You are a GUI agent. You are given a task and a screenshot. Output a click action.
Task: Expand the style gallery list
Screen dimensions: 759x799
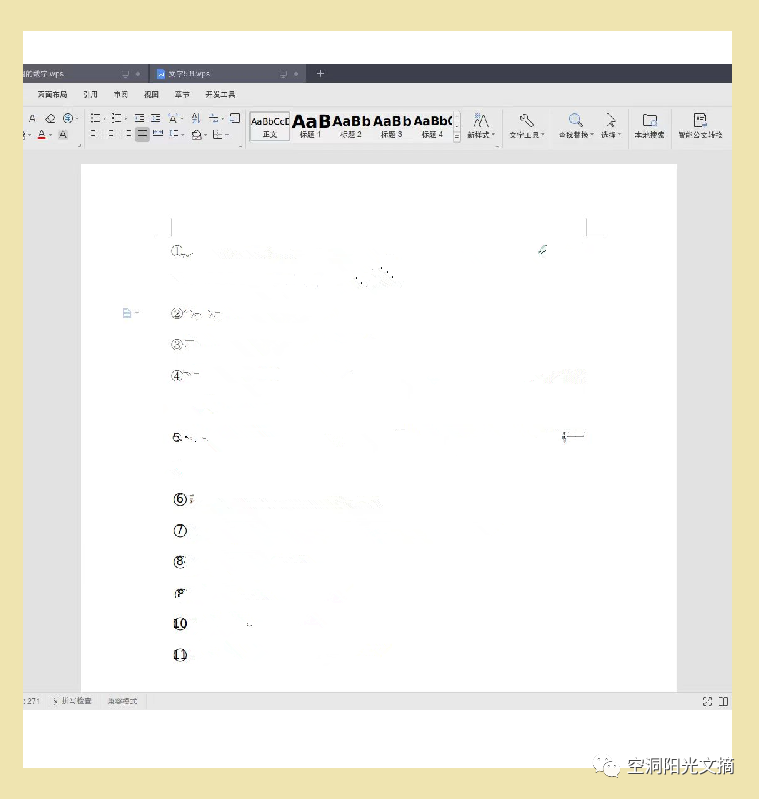click(x=457, y=137)
